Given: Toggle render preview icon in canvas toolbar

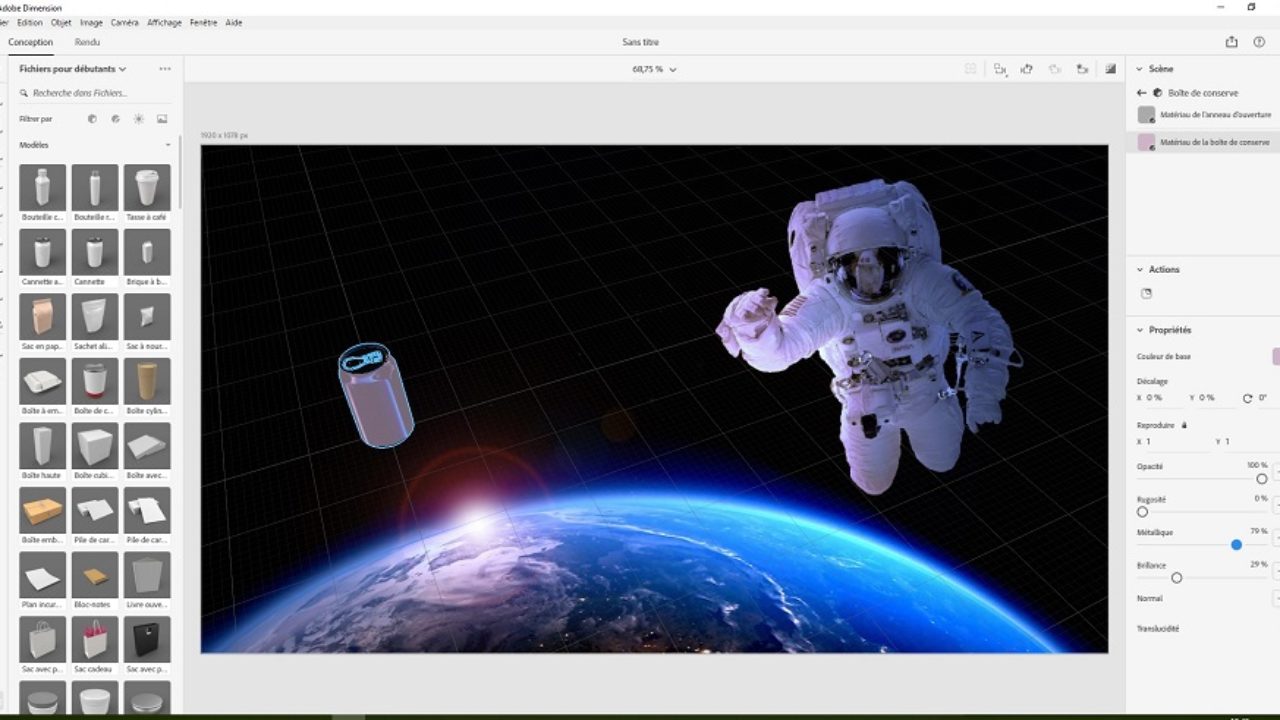Looking at the screenshot, I should (1111, 69).
